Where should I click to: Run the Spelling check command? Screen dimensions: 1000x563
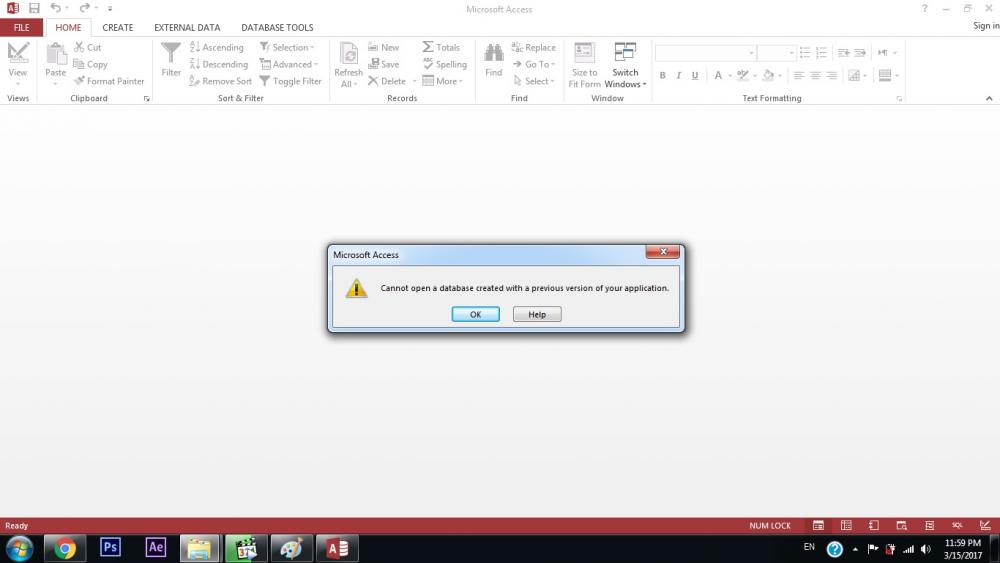445,64
